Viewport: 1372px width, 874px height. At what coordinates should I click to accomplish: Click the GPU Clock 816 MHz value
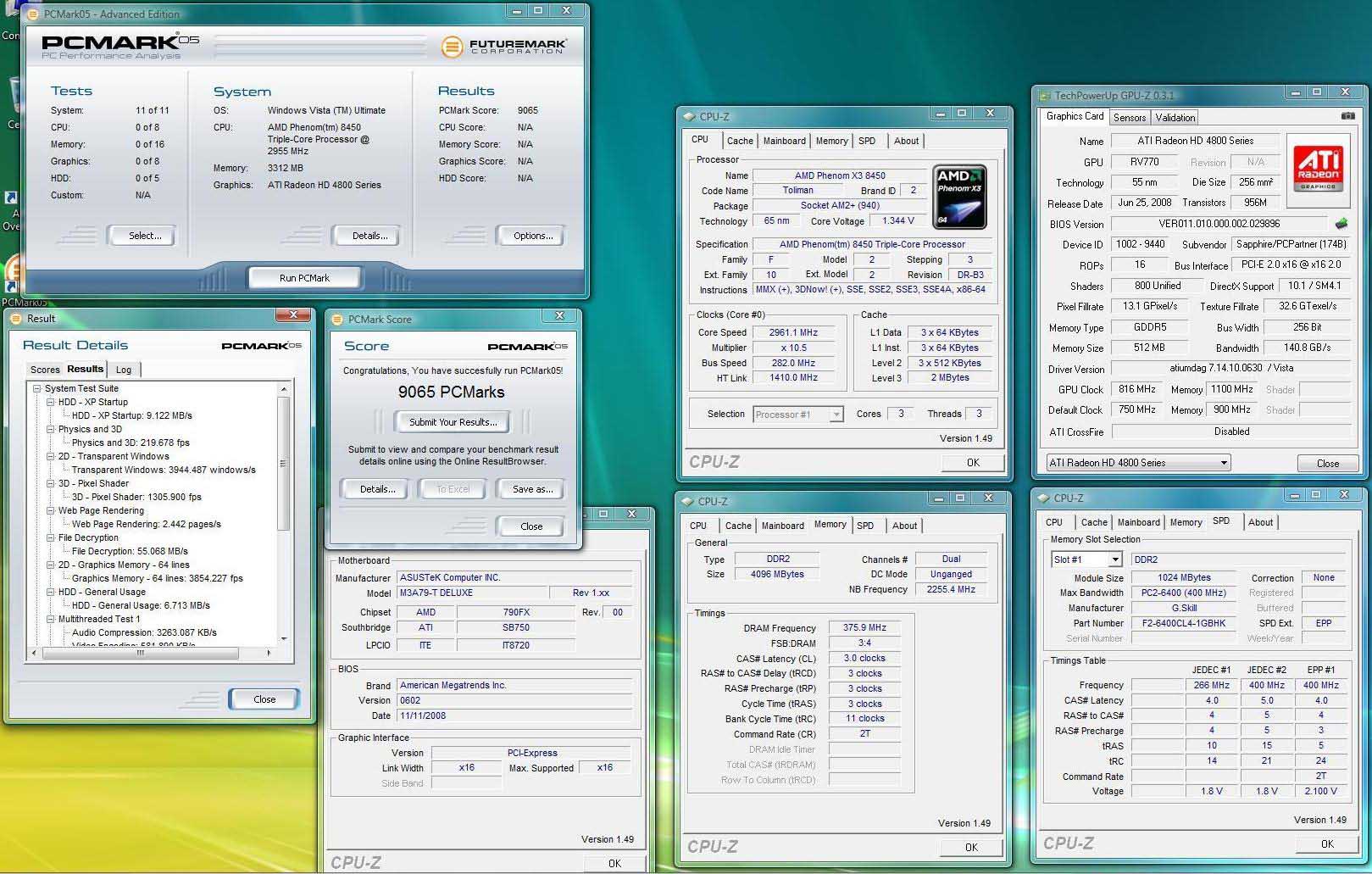point(1136,389)
